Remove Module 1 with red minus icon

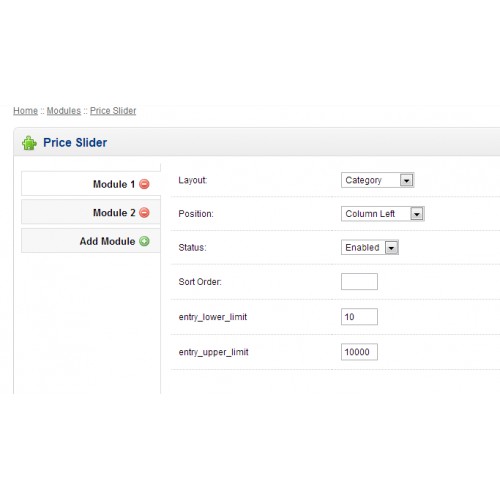[x=144, y=184]
